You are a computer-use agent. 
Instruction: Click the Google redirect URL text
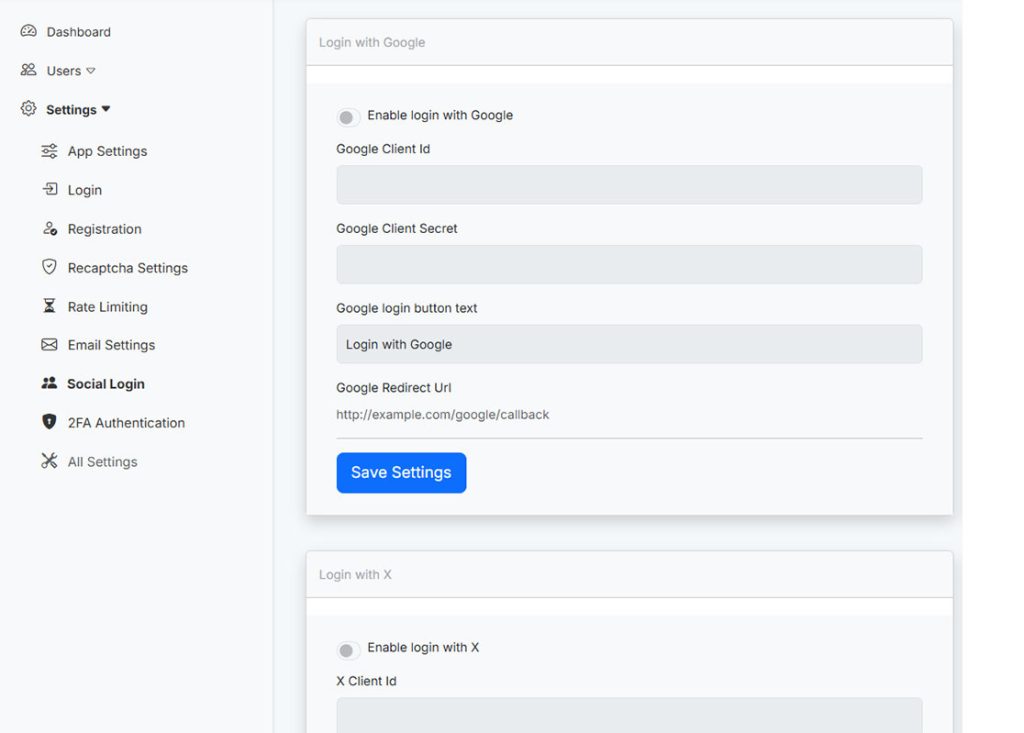tap(442, 414)
